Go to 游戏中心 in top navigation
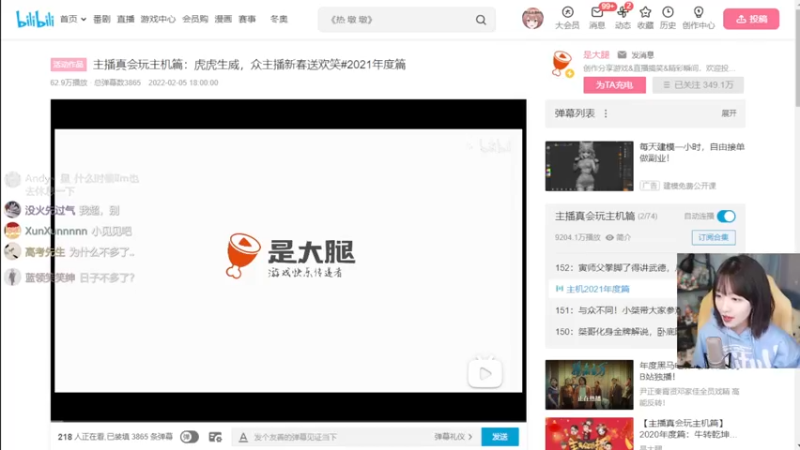The width and height of the screenshot is (800, 450). pos(158,19)
